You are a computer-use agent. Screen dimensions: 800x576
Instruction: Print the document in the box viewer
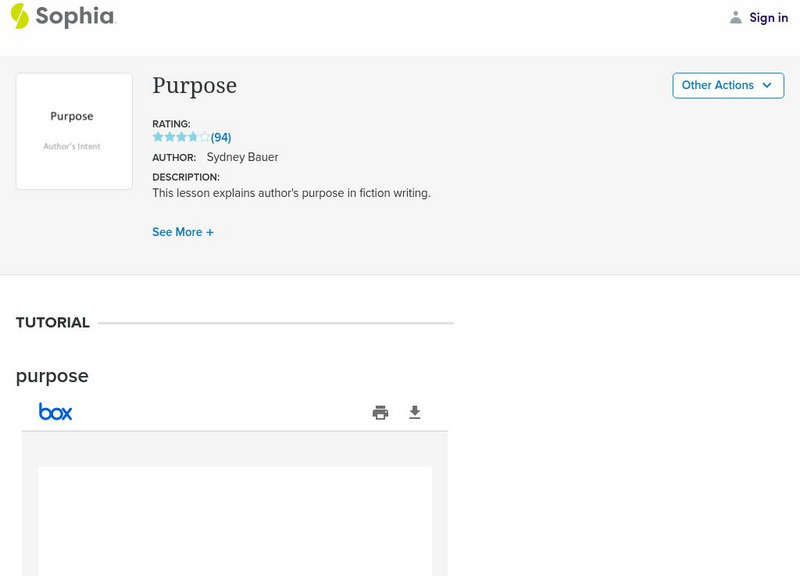380,412
